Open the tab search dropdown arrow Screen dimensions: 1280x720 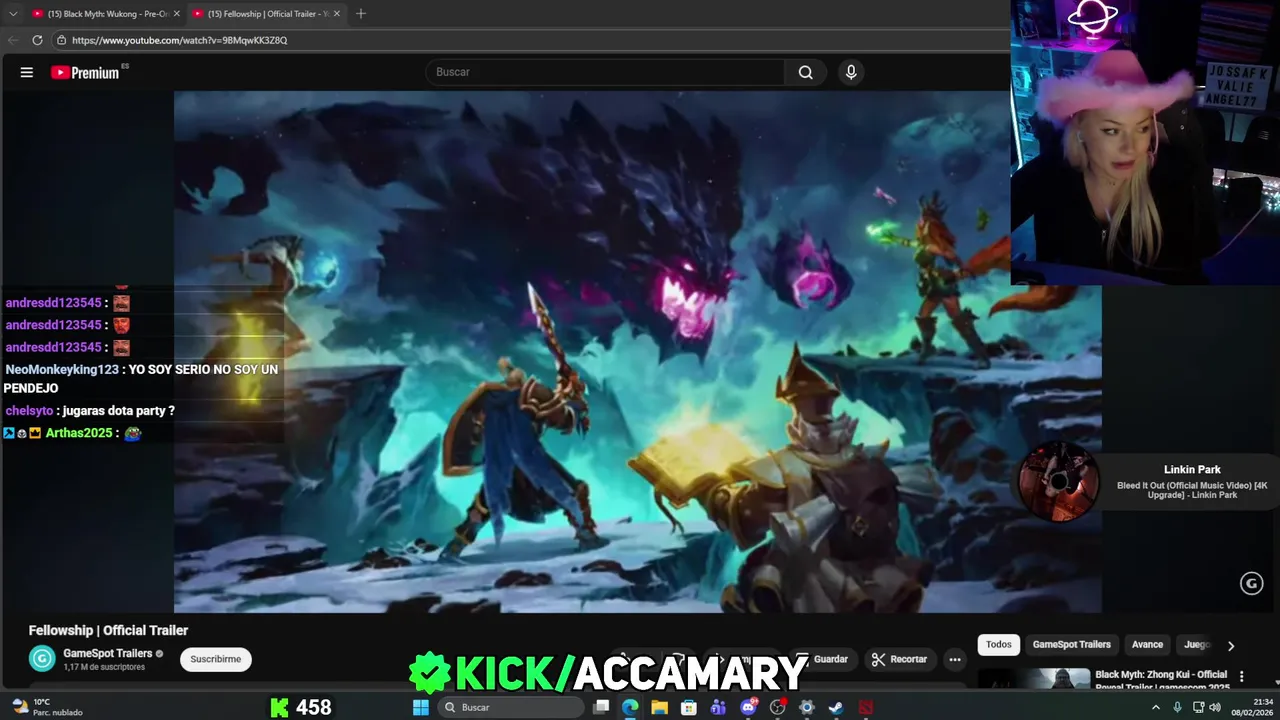click(x=13, y=13)
